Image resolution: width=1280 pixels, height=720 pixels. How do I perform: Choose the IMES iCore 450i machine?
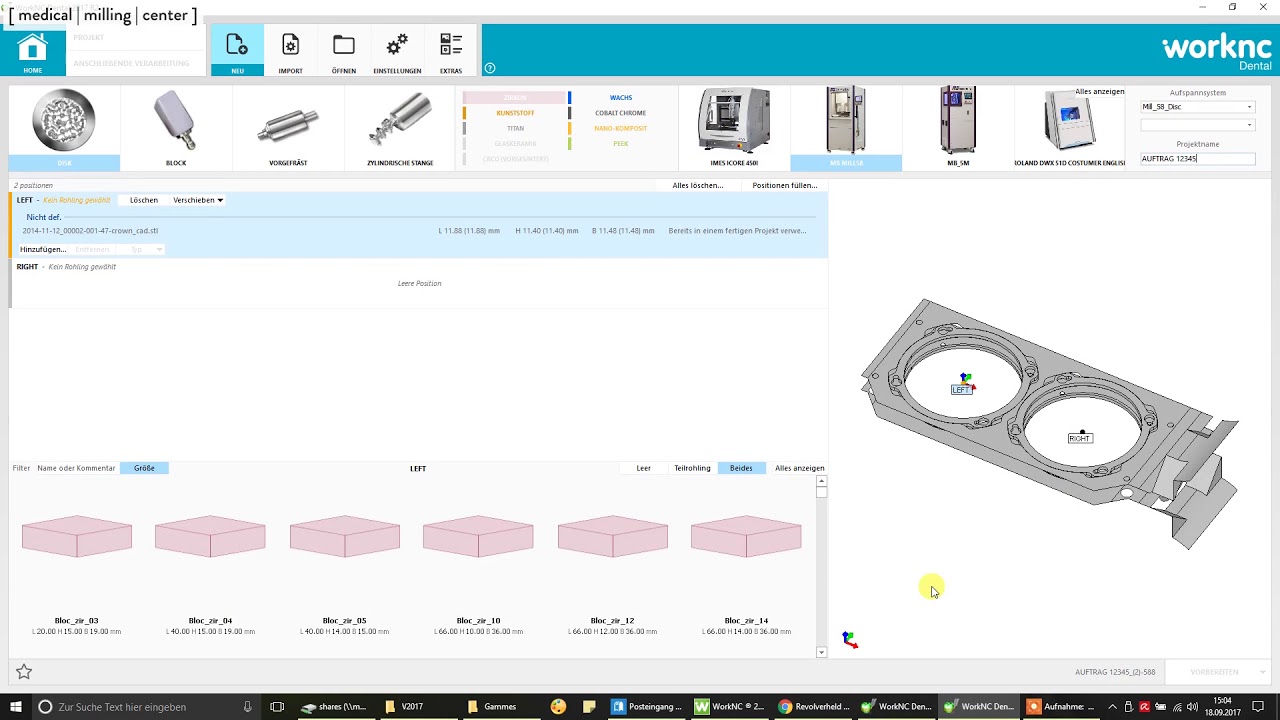[x=734, y=128]
